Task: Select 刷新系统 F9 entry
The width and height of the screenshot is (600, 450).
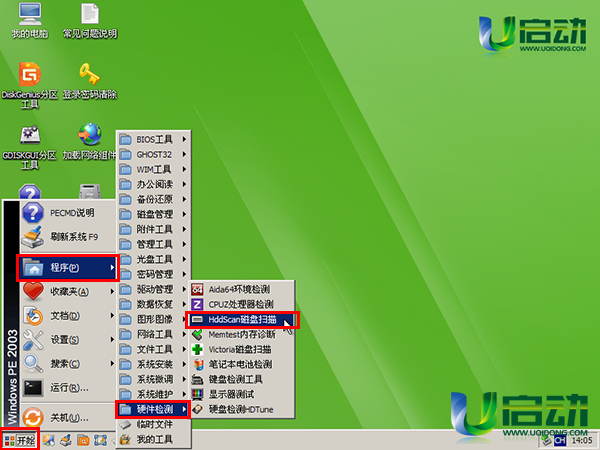Action: (67, 237)
